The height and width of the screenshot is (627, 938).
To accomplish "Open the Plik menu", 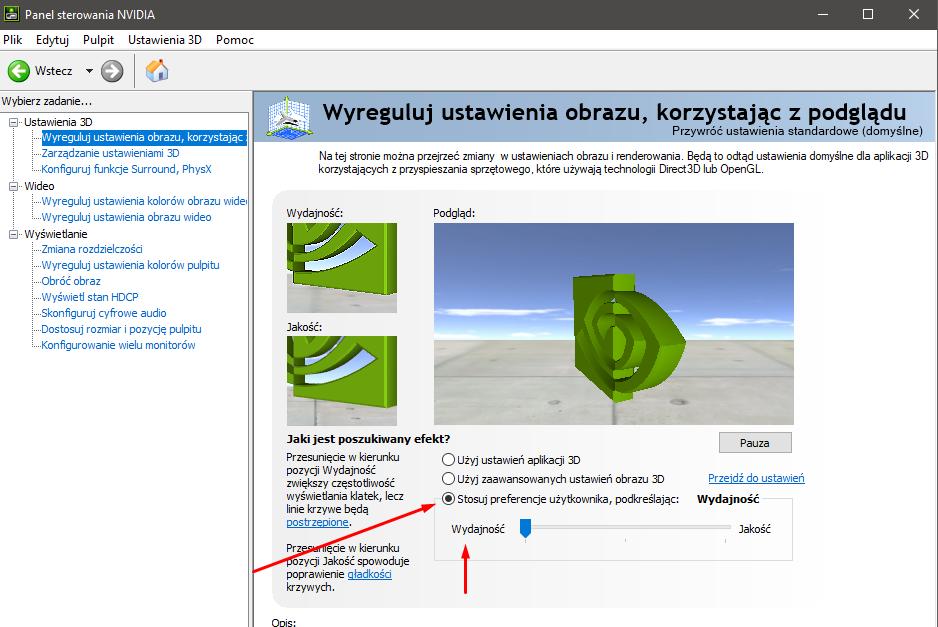I will pyautogui.click(x=13, y=39).
